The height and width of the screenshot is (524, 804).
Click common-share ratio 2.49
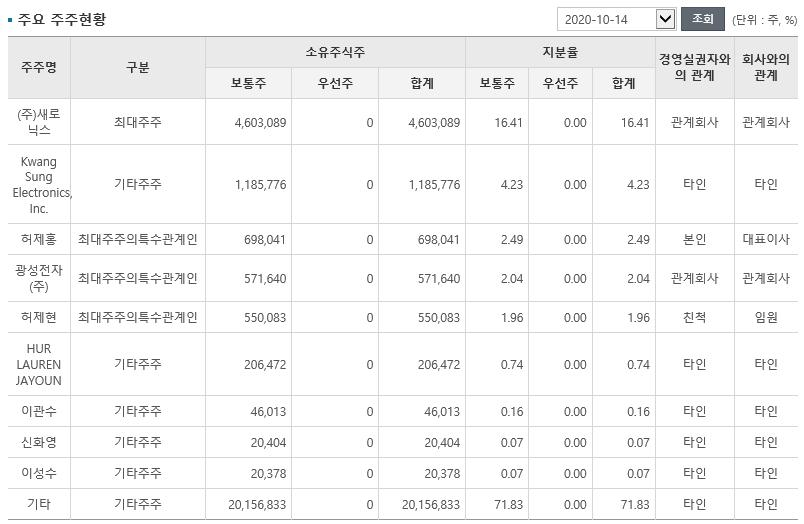[x=512, y=240]
